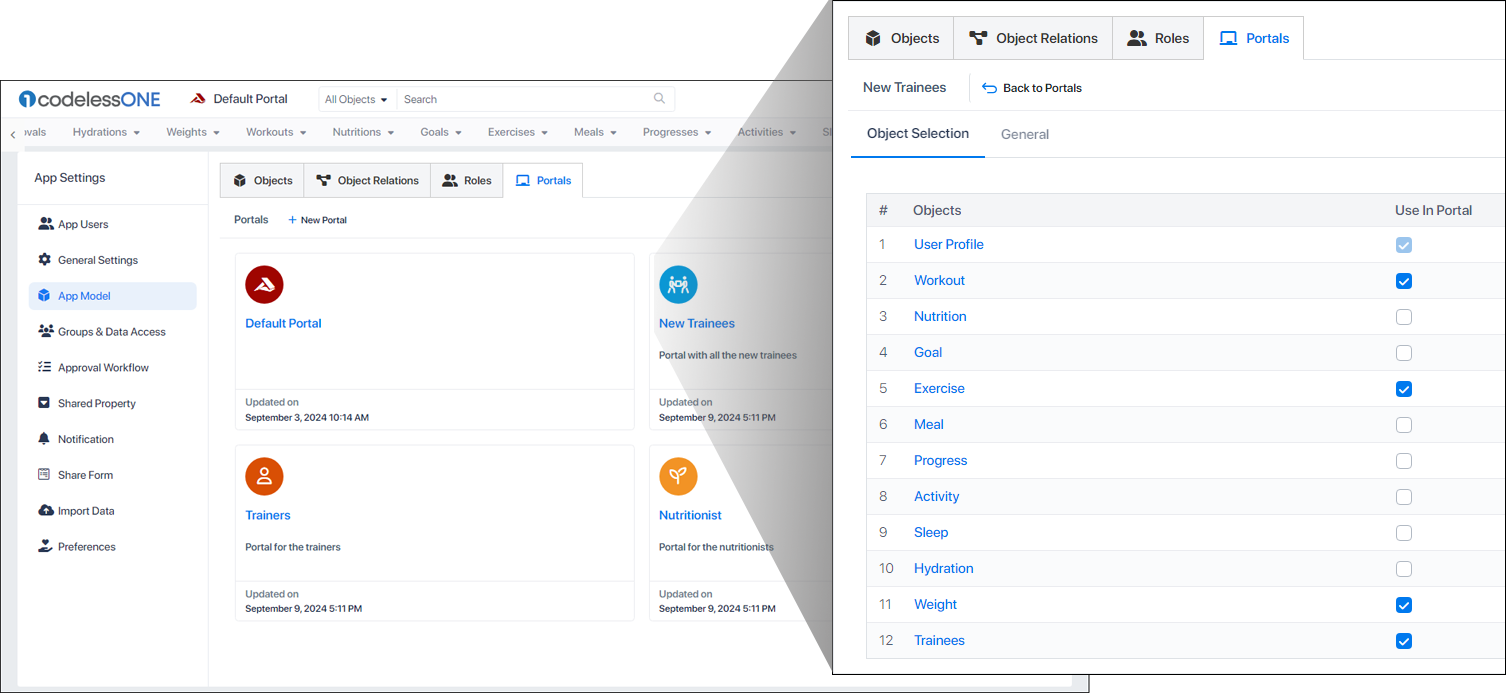
Task: Open the Progress object link
Action: point(941,461)
